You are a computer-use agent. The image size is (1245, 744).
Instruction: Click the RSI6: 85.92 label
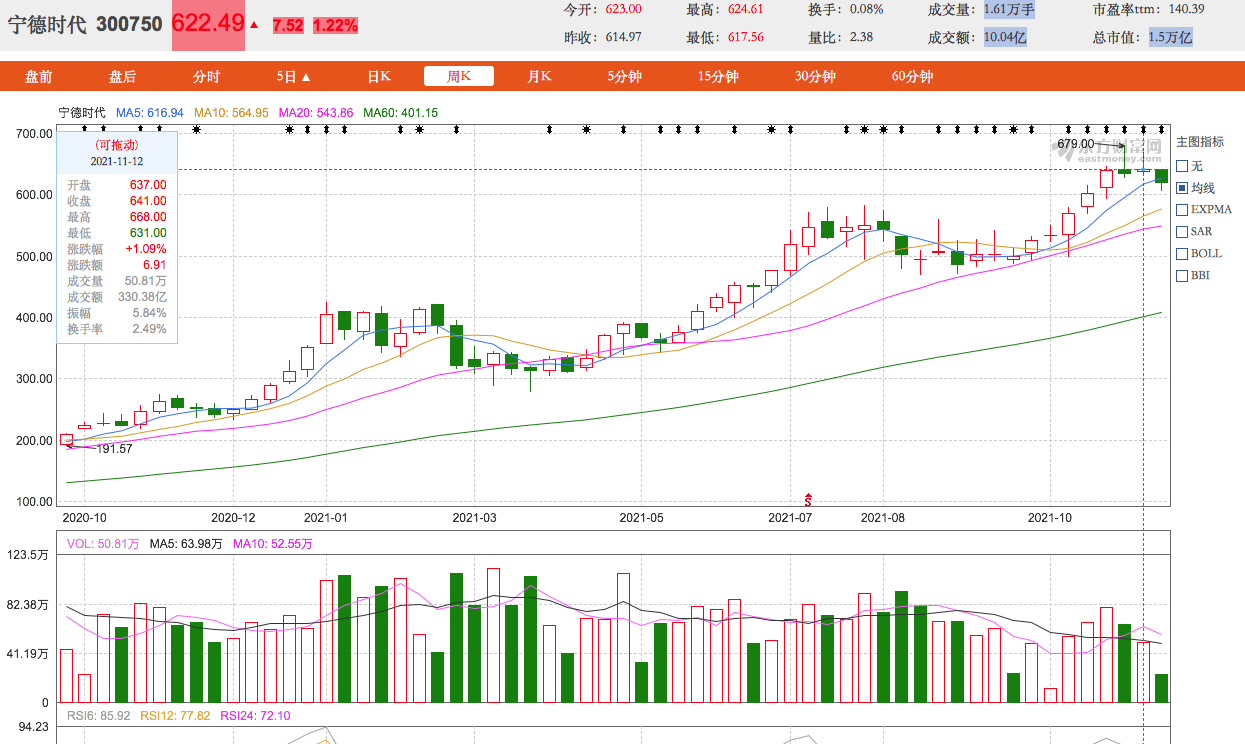[99, 716]
